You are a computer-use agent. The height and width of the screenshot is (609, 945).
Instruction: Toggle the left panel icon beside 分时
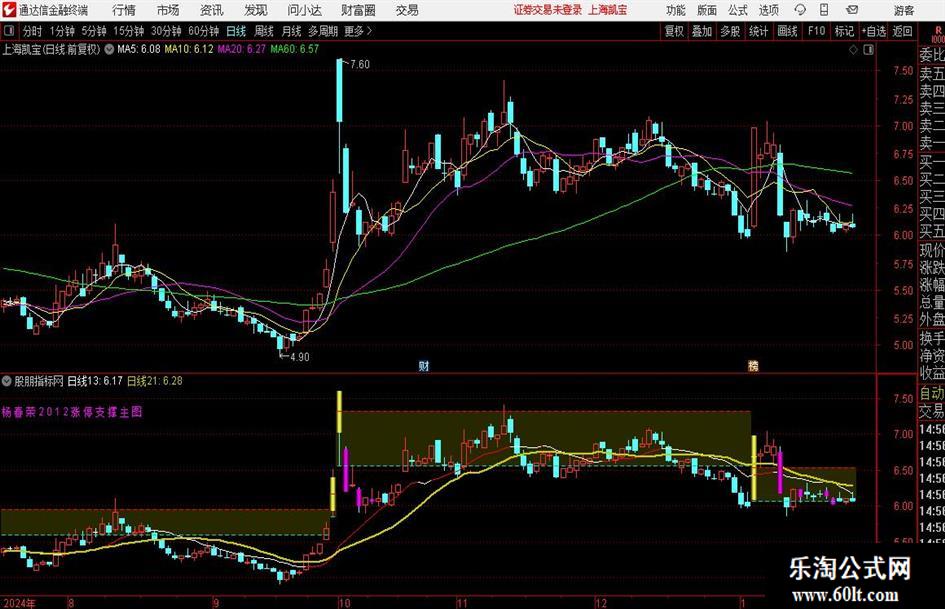pos(8,31)
